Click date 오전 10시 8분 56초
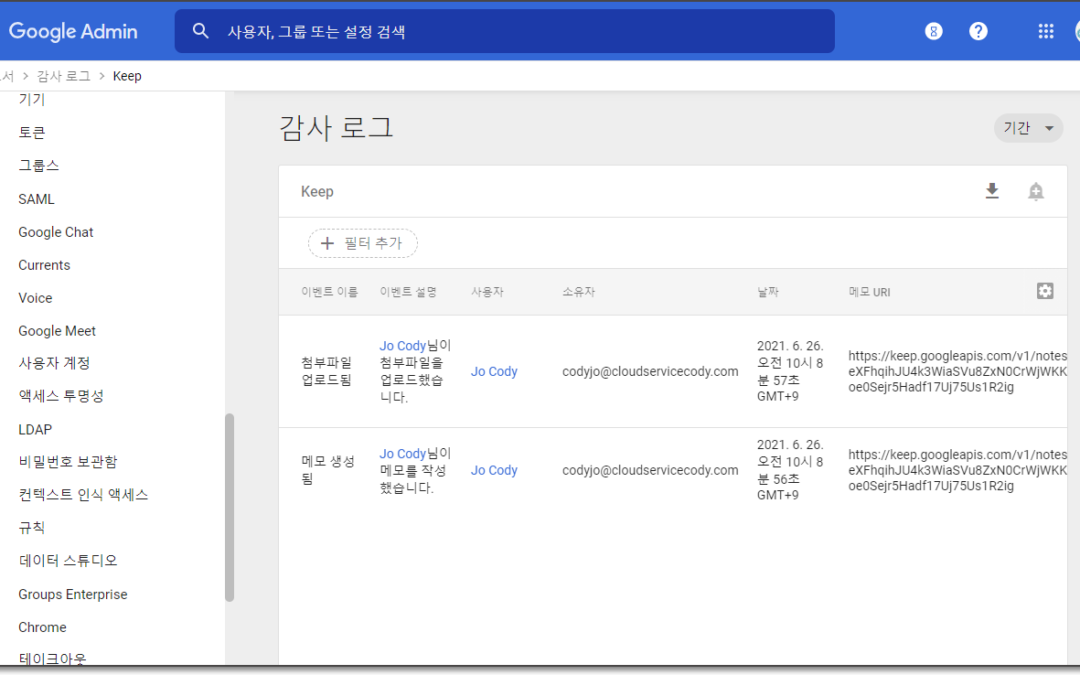 (790, 470)
